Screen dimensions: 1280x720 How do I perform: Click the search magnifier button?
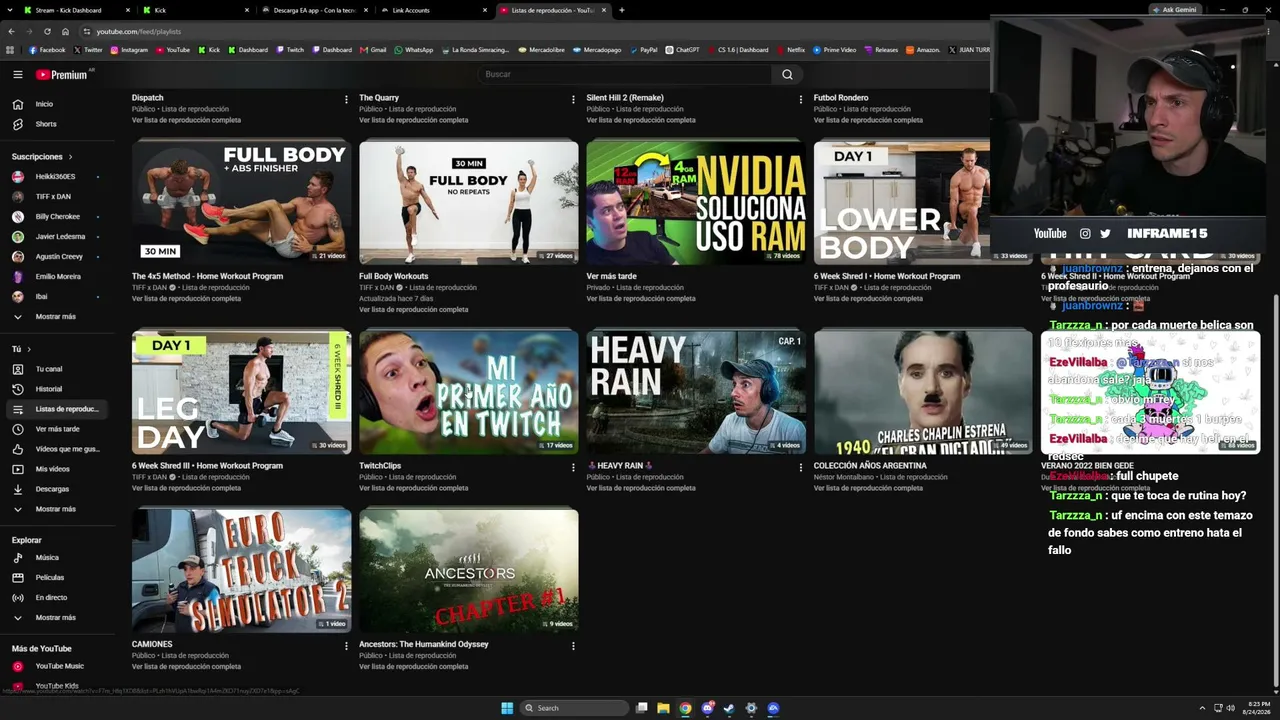[787, 74]
